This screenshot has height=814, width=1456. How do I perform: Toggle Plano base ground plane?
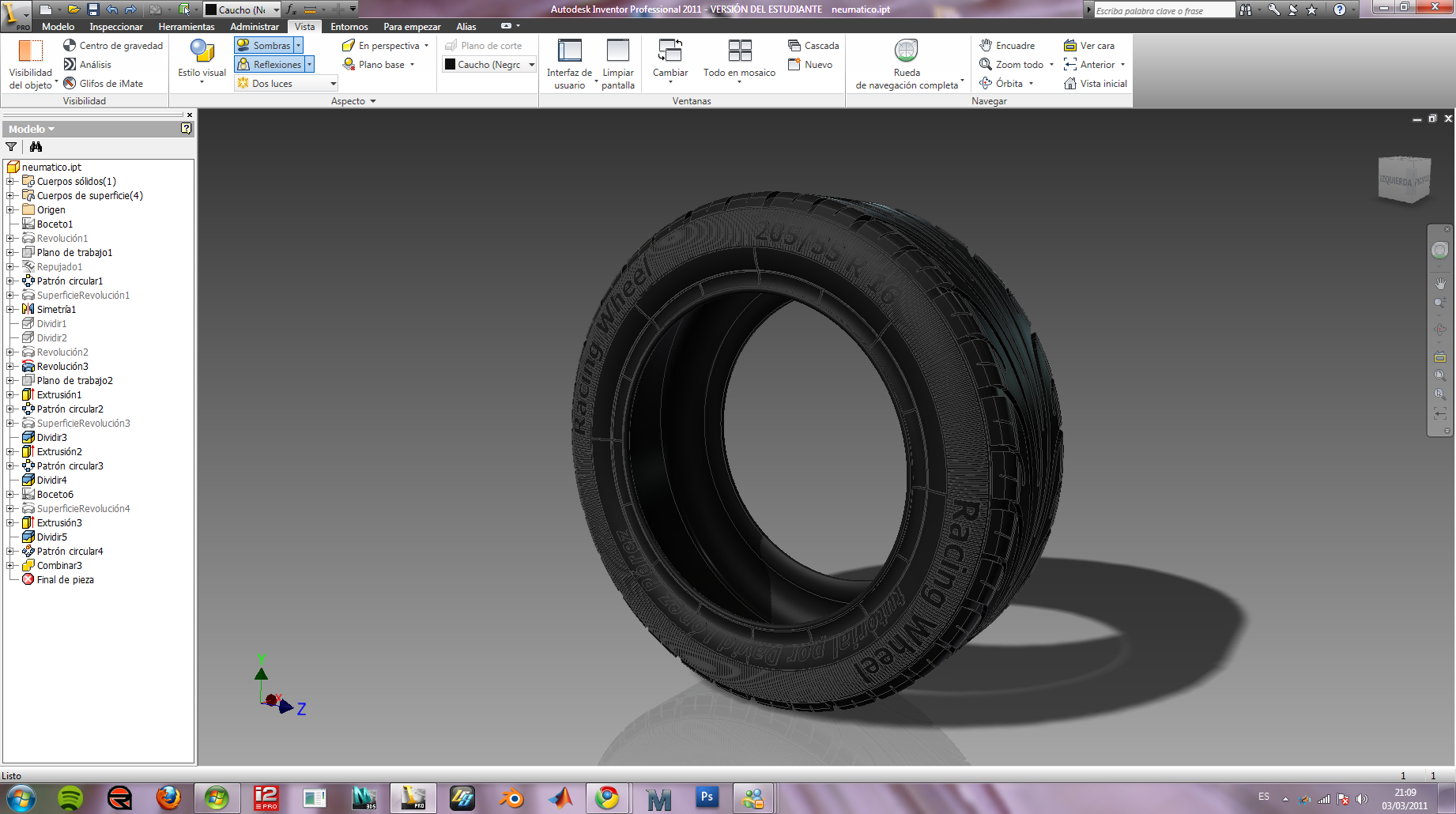374,65
